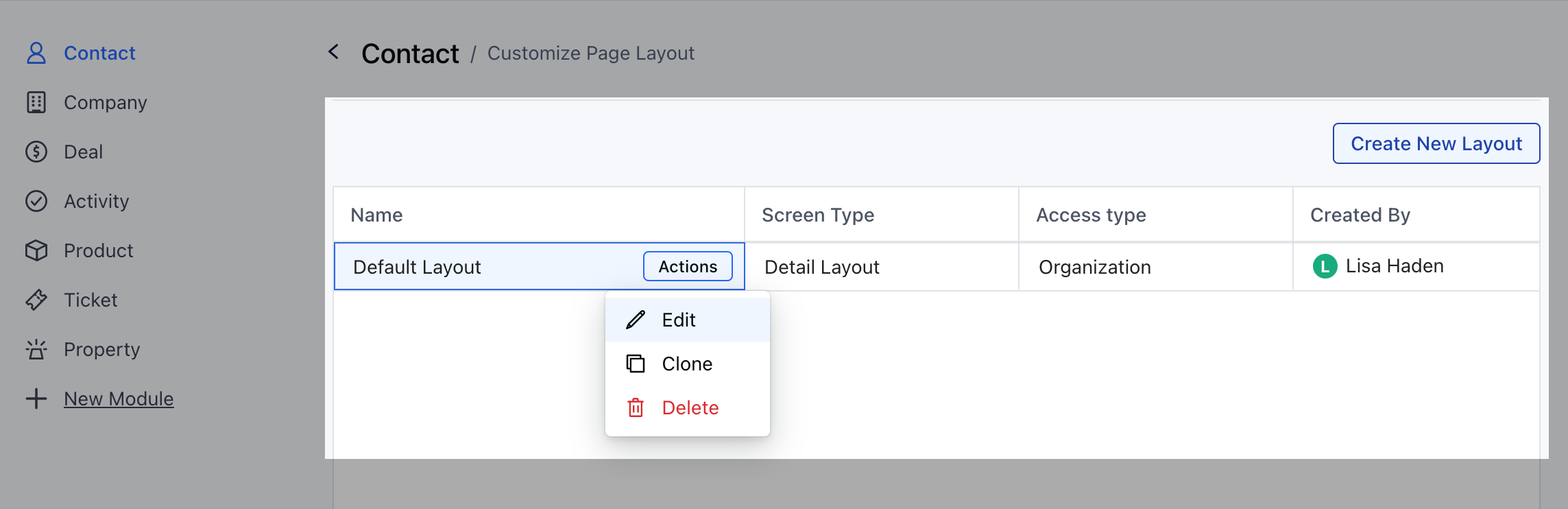Click the Company building icon
Image resolution: width=1568 pixels, height=509 pixels.
tap(36, 102)
